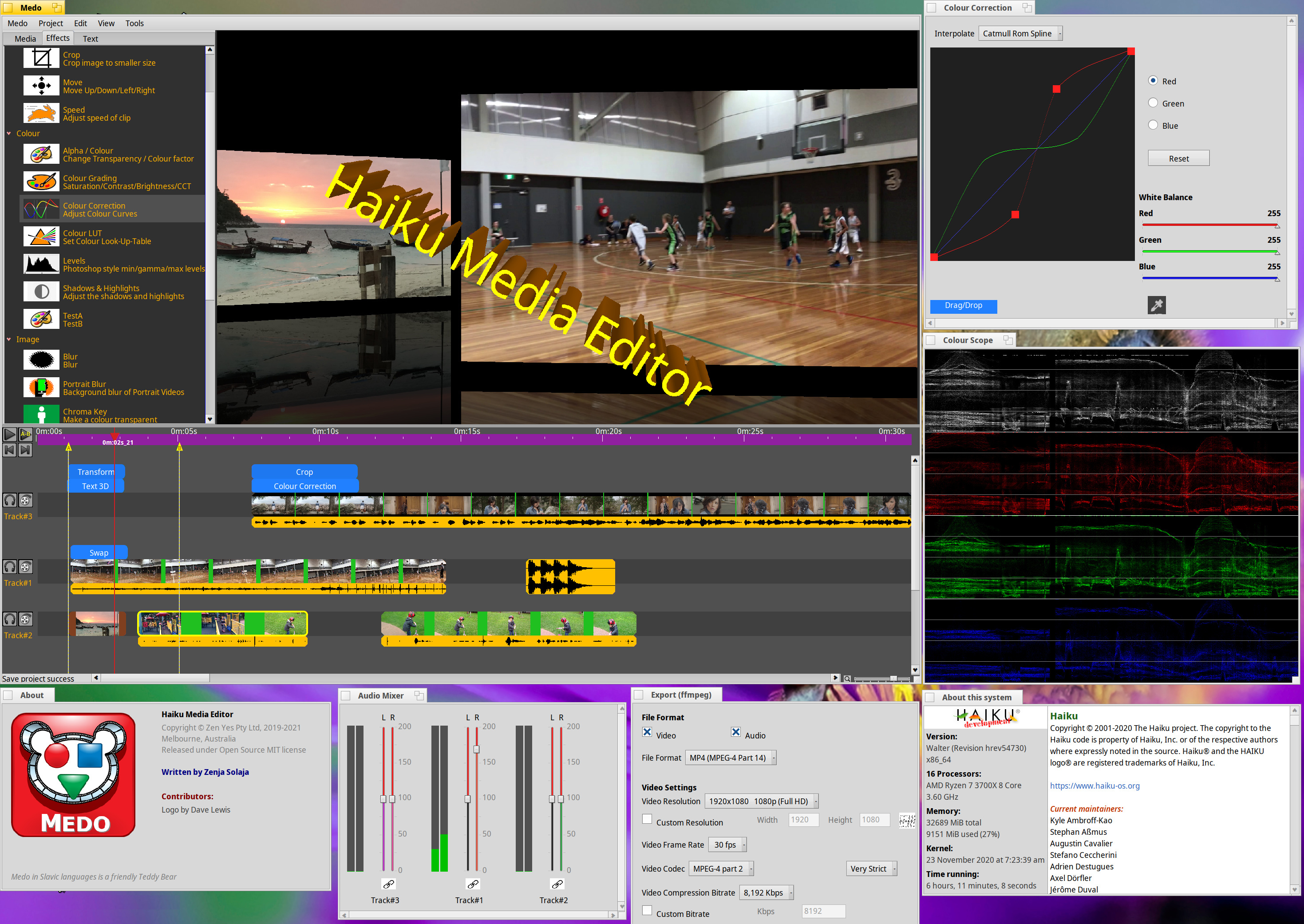Collapse the Colour effects group

point(9,134)
